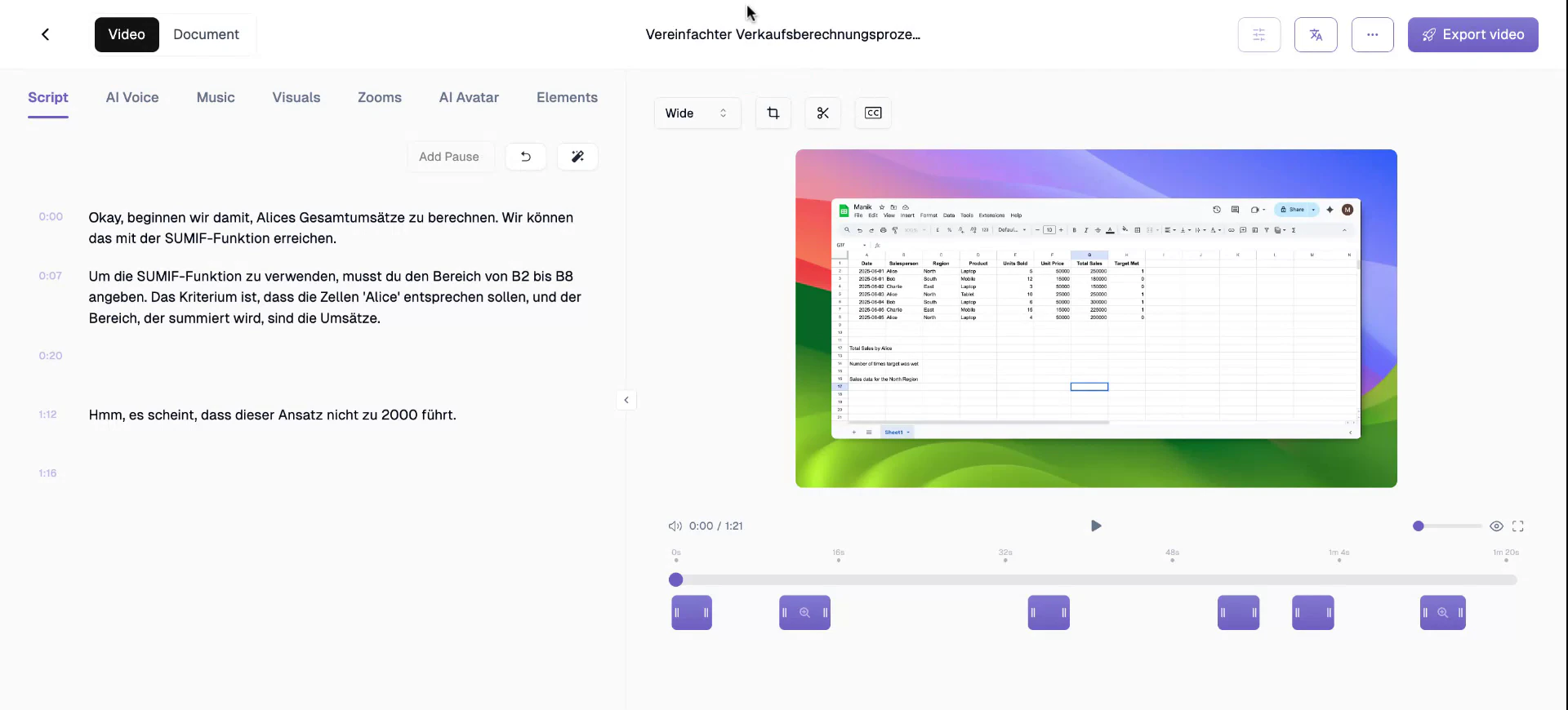The image size is (1568, 710).
Task: Adjust the timeline zoom slider knob
Action: [1419, 526]
